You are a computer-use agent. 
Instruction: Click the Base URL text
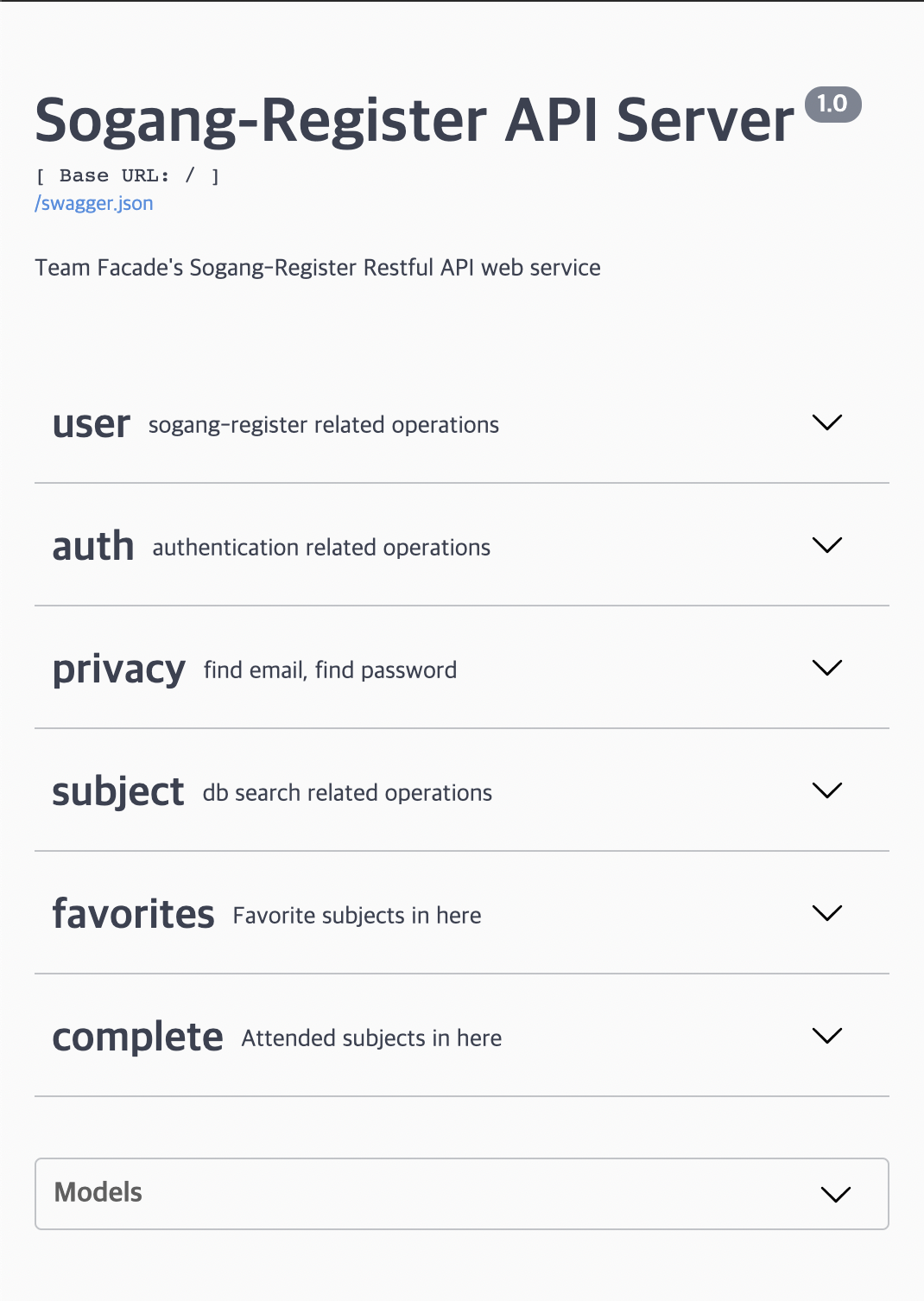point(127,176)
